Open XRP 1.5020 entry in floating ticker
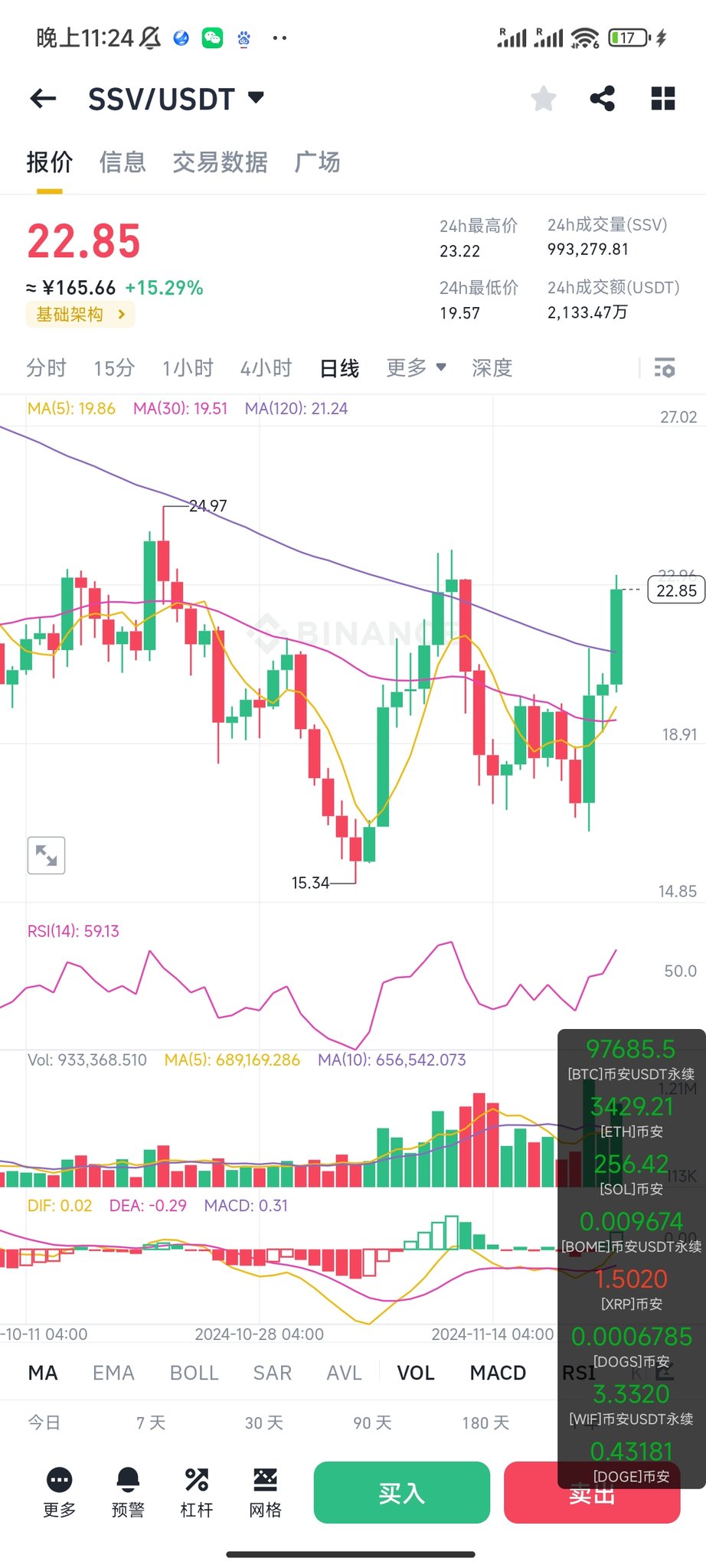The width and height of the screenshot is (706, 1568). pos(631,1290)
